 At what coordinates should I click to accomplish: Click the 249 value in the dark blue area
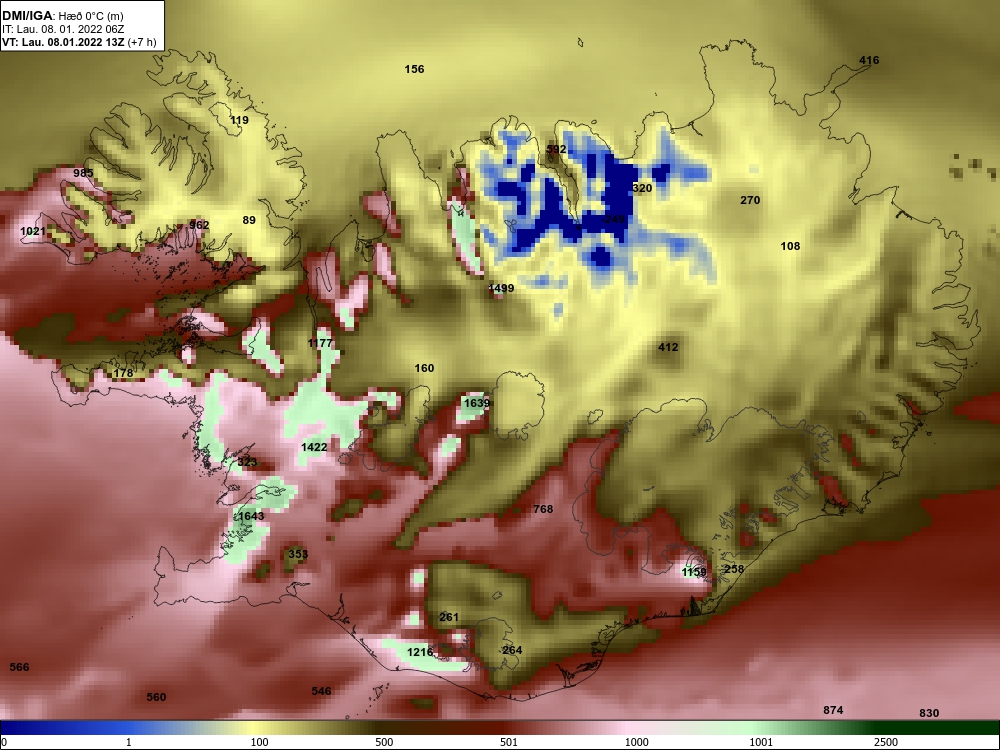click(615, 219)
